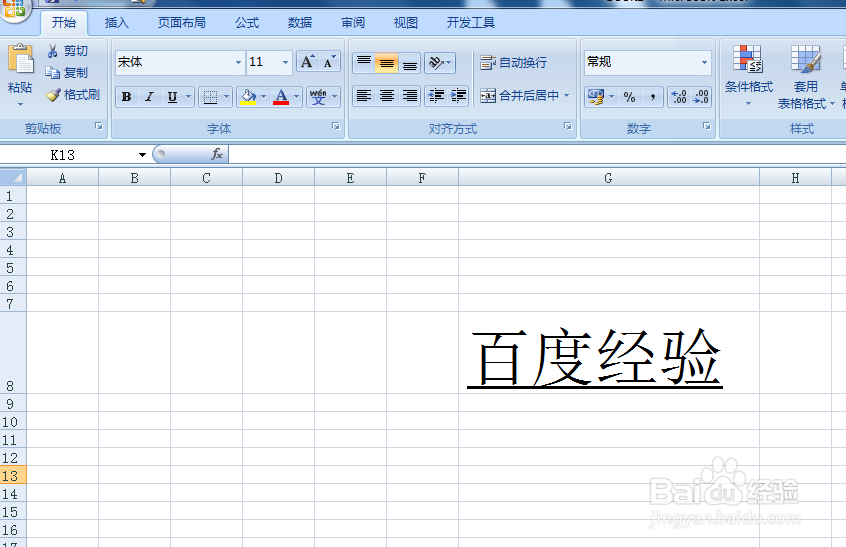This screenshot has width=846, height=547.
Task: Expand font 字体 dialog launcher
Action: [x=336, y=126]
